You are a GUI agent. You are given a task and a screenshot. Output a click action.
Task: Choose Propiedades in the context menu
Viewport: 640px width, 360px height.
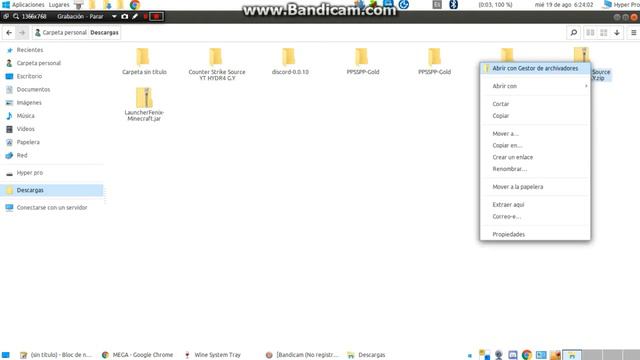click(x=535, y=234)
